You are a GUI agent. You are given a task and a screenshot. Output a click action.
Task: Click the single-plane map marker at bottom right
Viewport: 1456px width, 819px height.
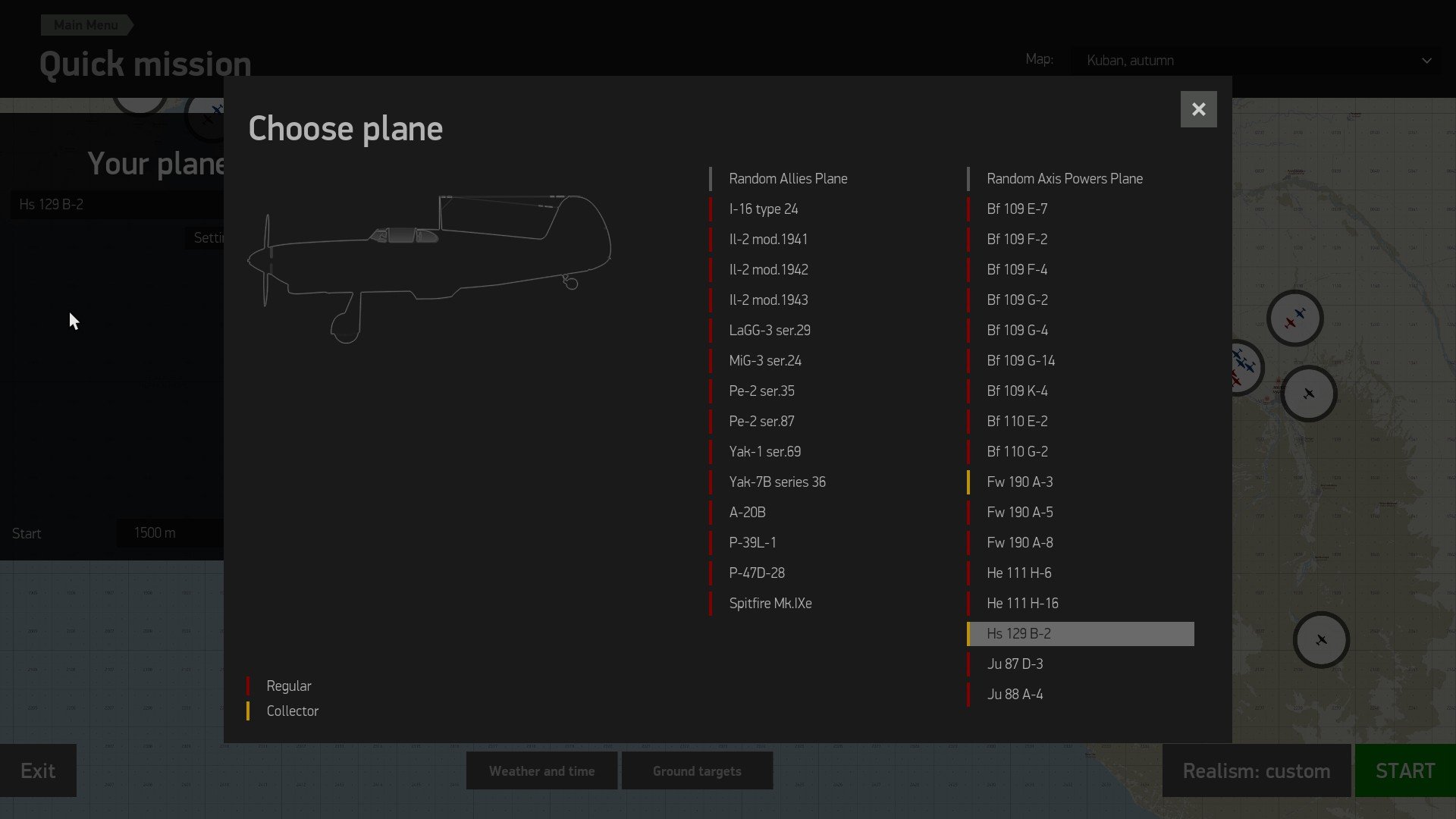(1321, 640)
